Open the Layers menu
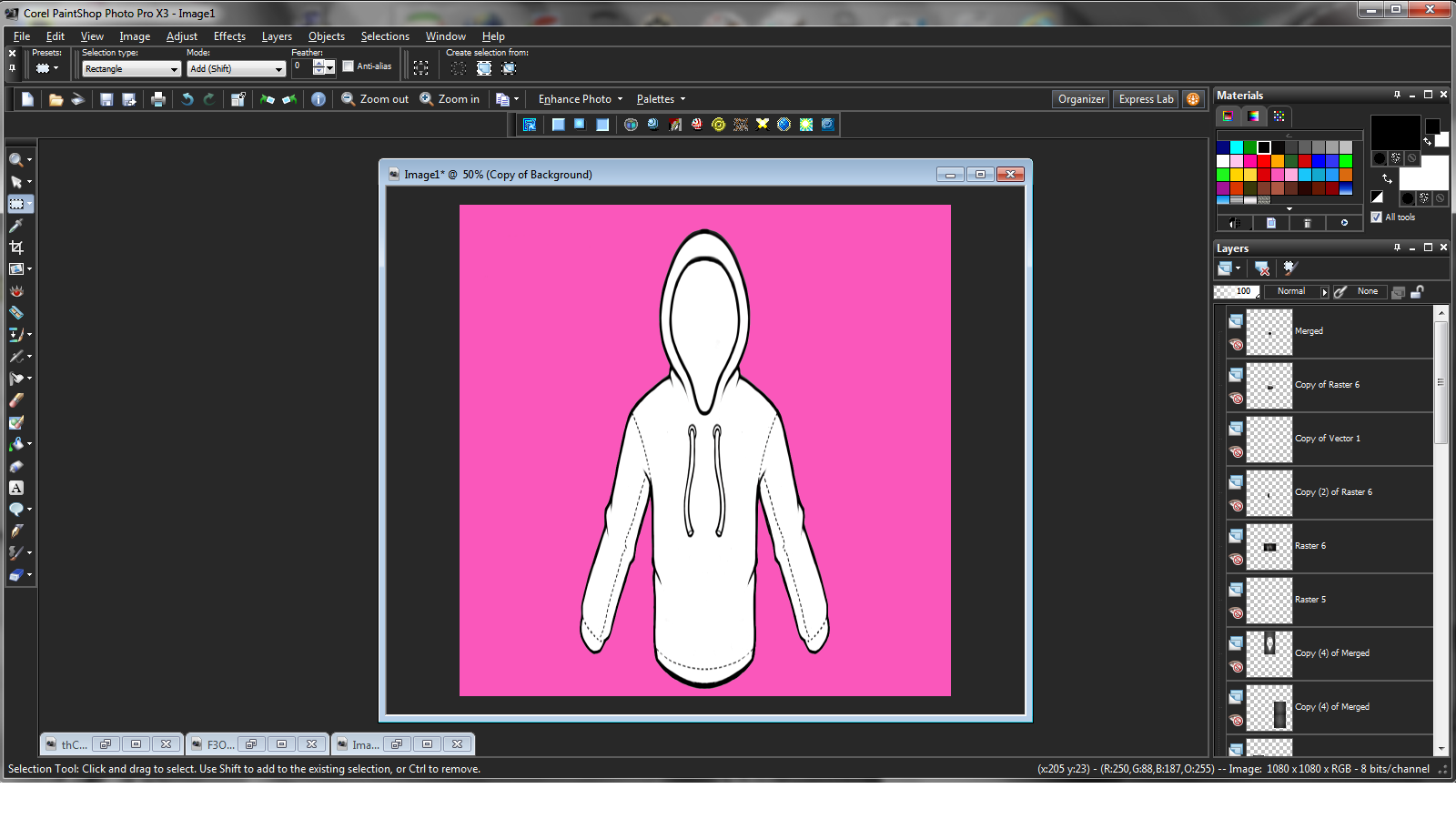This screenshot has width=1456, height=819. point(277,36)
